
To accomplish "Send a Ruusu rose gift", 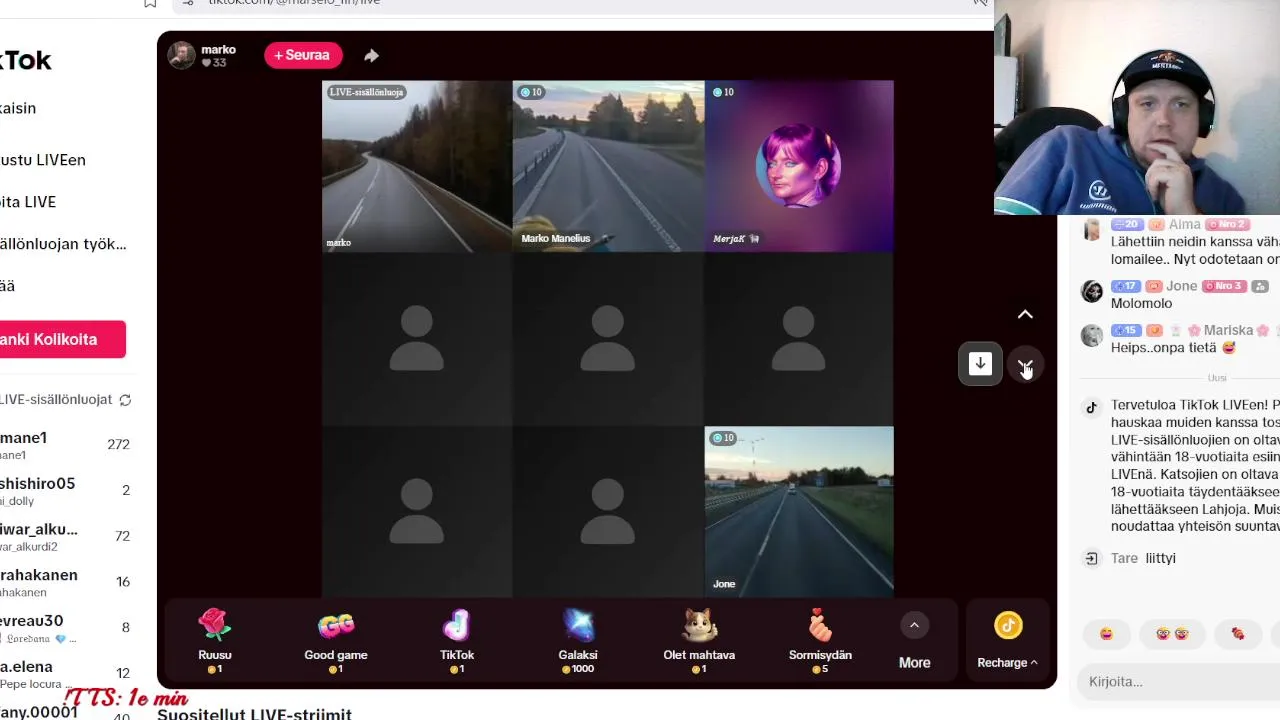I will coord(215,641).
